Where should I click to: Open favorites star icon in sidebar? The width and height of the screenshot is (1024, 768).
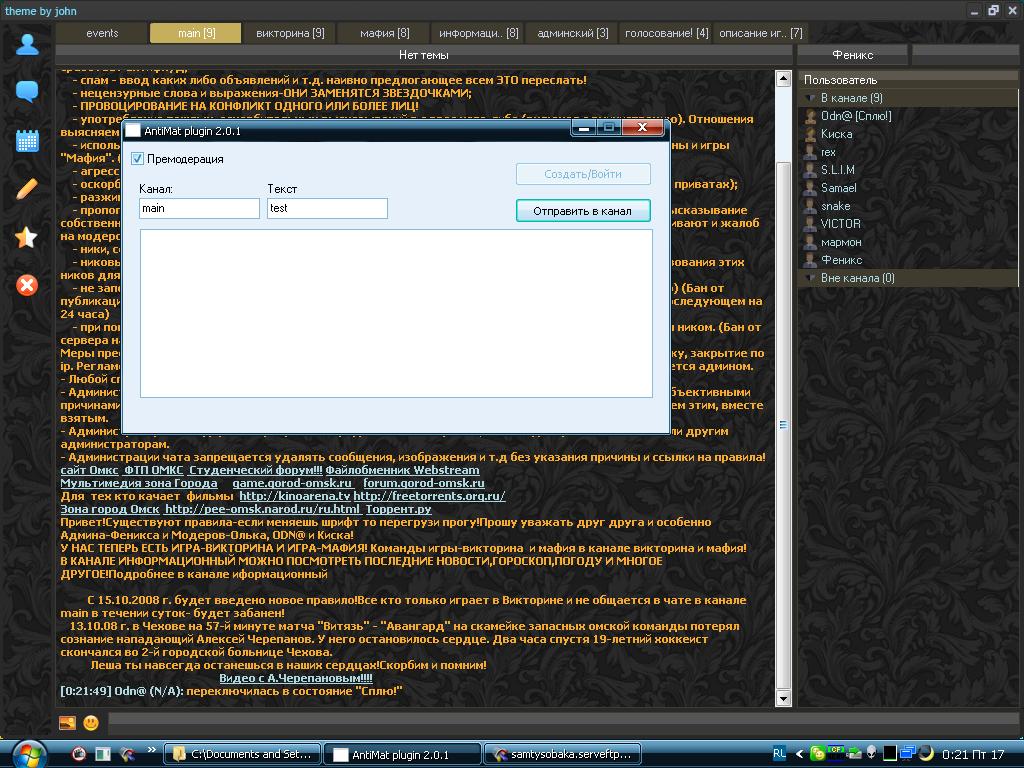click(x=27, y=237)
